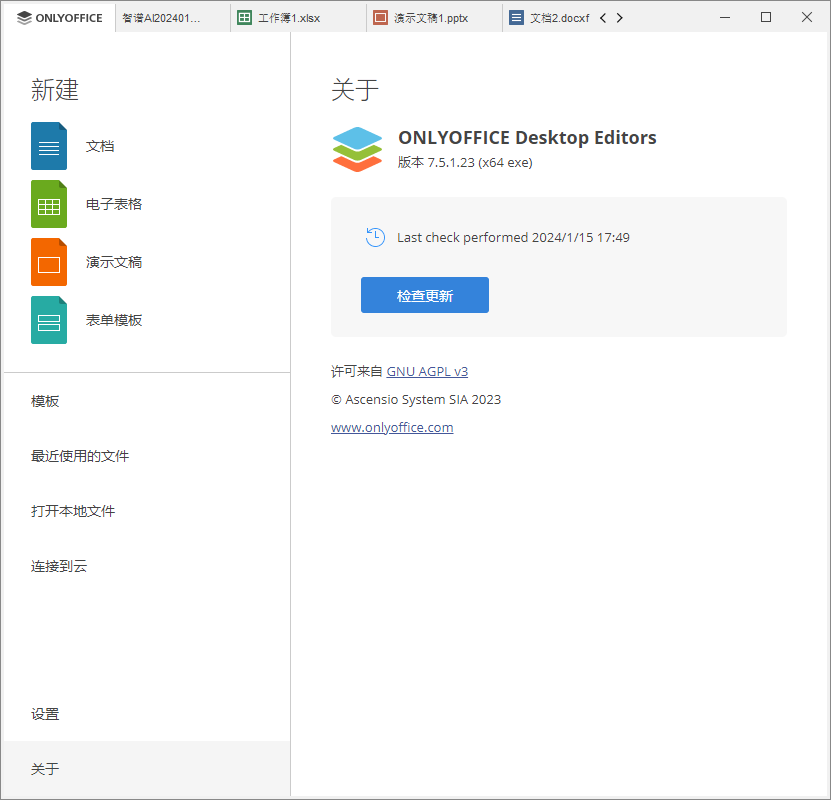Switch to the 智谱AI202401 tab
Screen dimensions: 831x800
pos(172,18)
